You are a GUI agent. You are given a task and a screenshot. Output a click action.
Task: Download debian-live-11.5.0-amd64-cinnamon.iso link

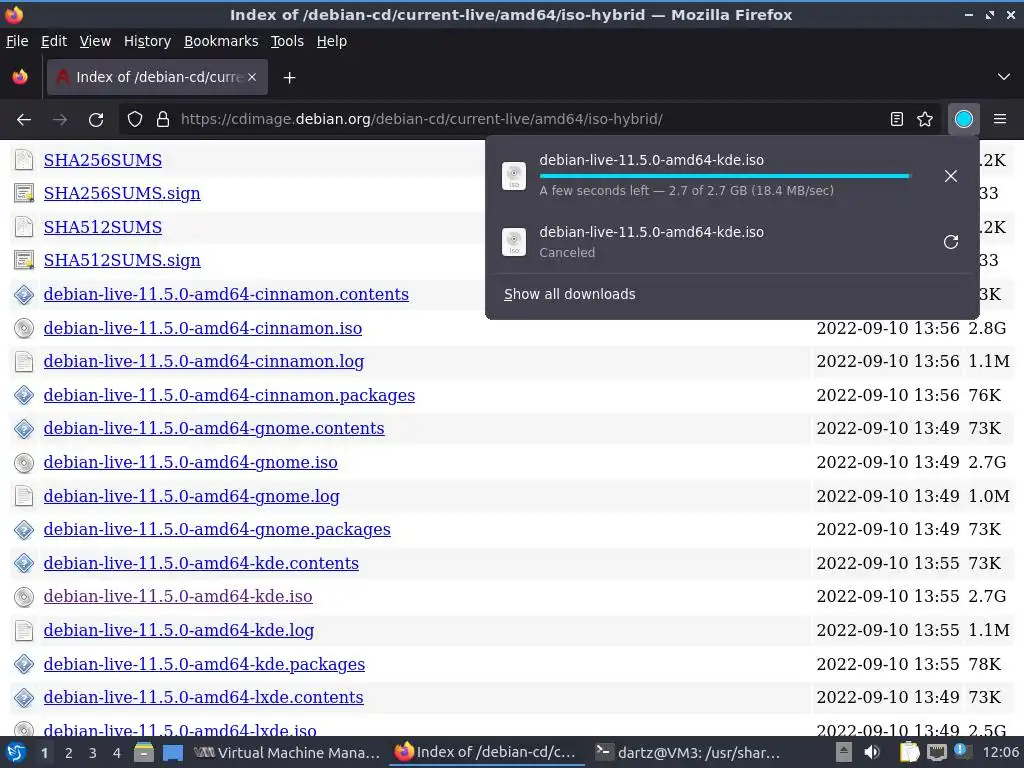click(x=202, y=328)
